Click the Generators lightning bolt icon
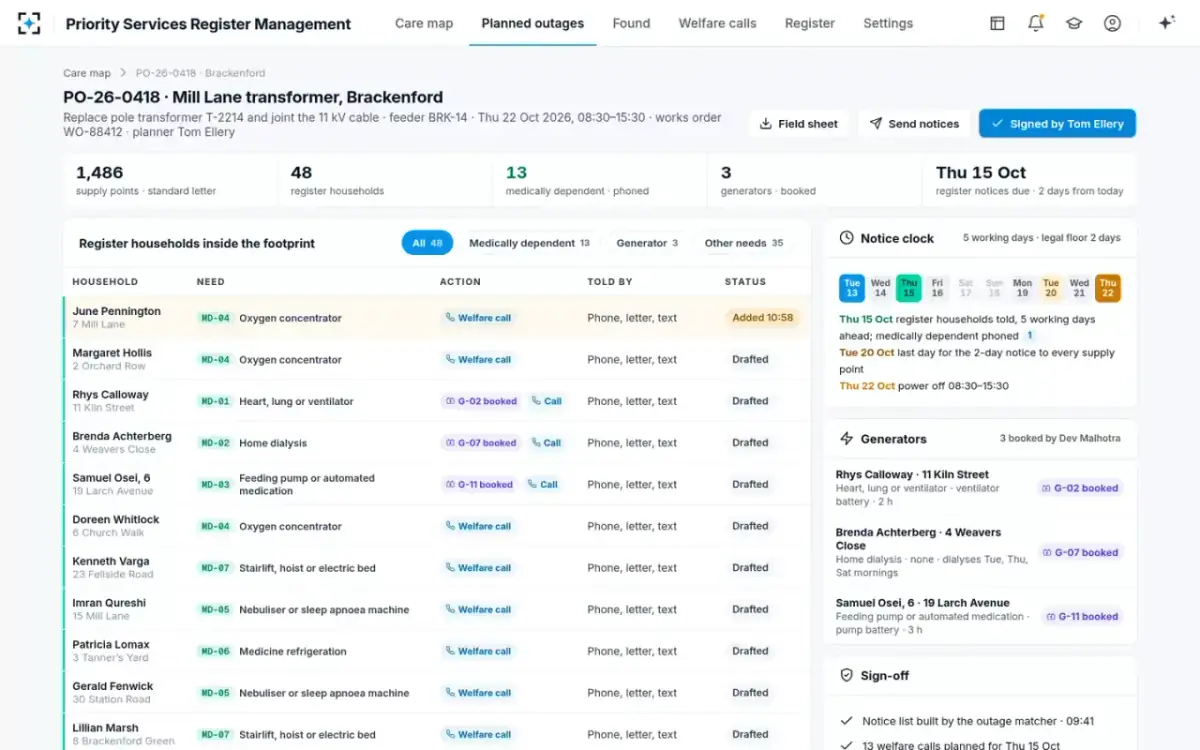Image resolution: width=1200 pixels, height=750 pixels. [x=846, y=439]
